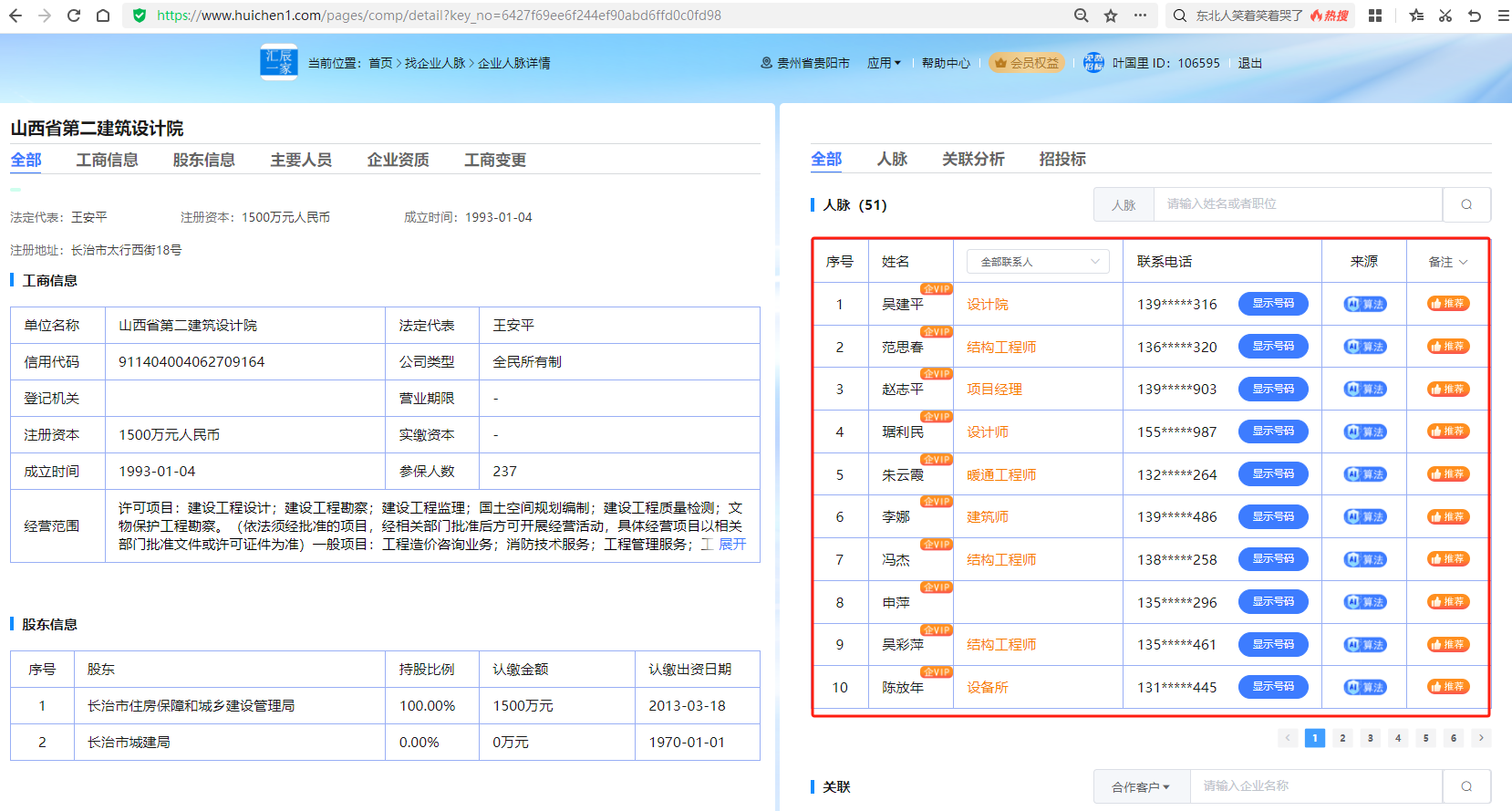Bookmark this page with the star icon
Screen dimensions: 1512x811
coord(1111,16)
